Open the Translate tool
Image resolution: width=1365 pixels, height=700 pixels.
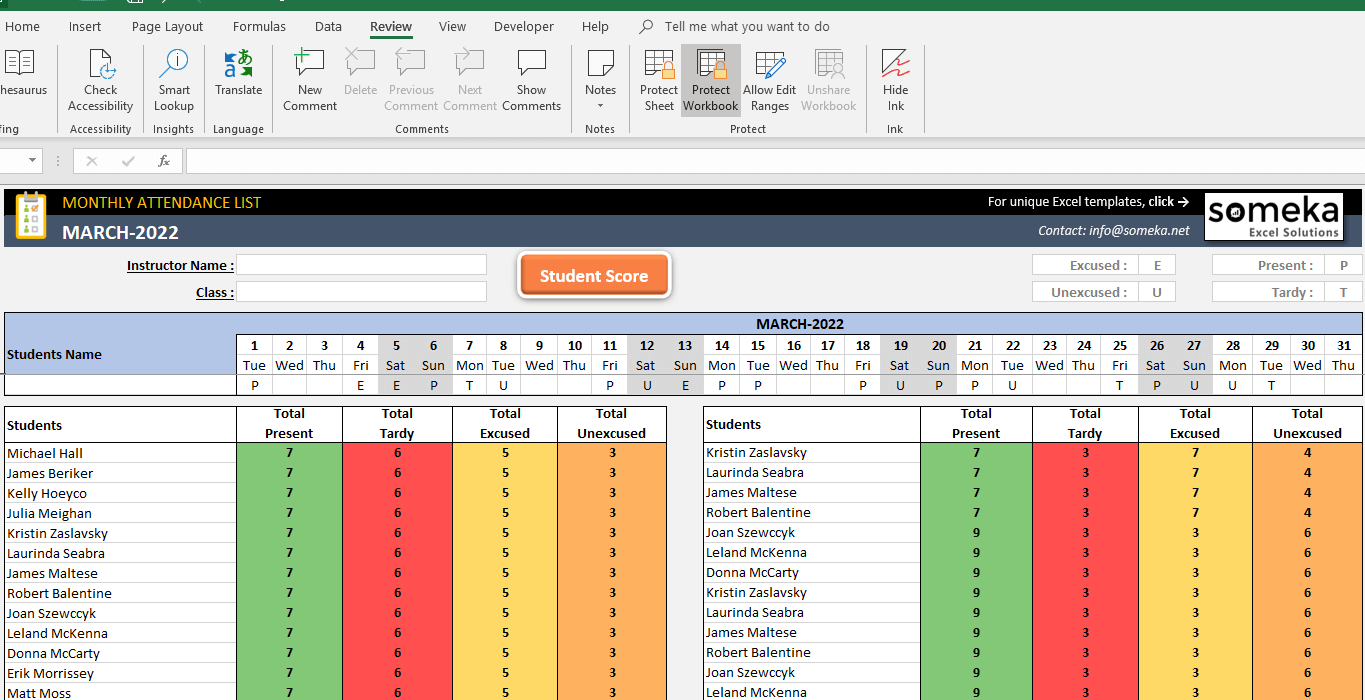(238, 80)
